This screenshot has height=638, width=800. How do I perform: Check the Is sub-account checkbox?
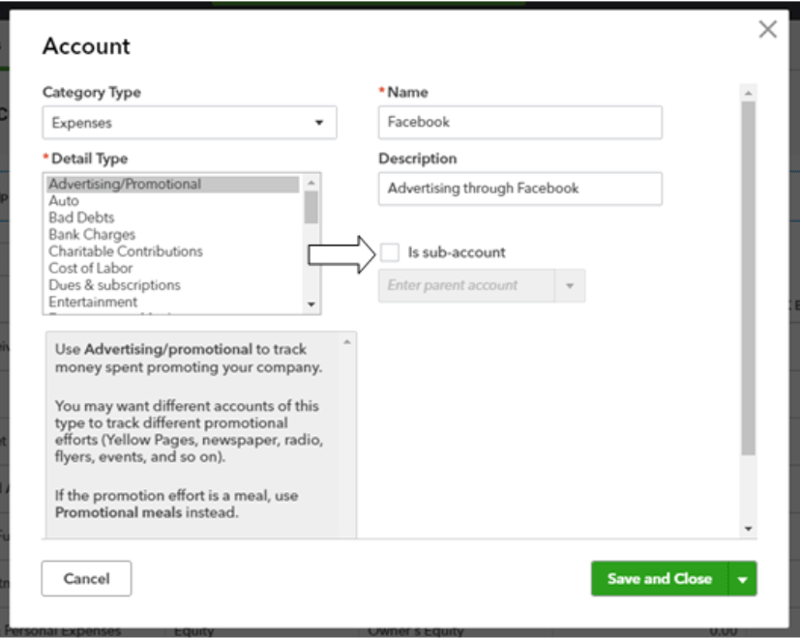coord(390,252)
